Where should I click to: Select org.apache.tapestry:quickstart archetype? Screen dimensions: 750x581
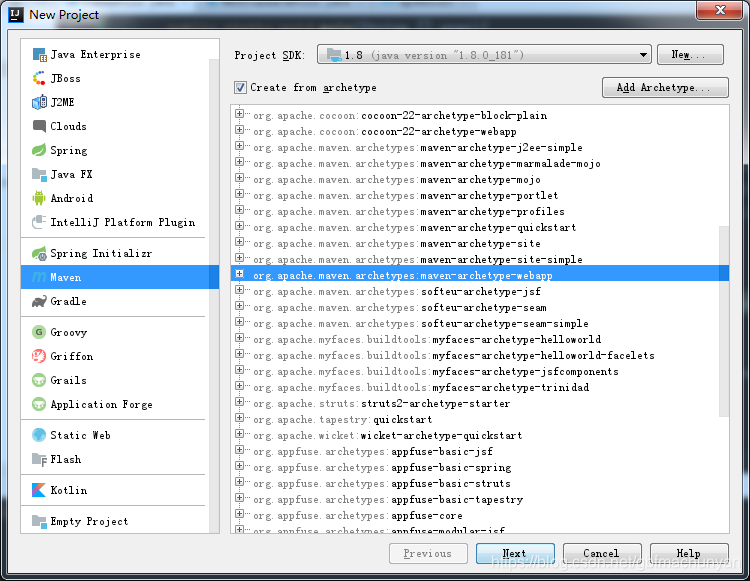[342, 420]
